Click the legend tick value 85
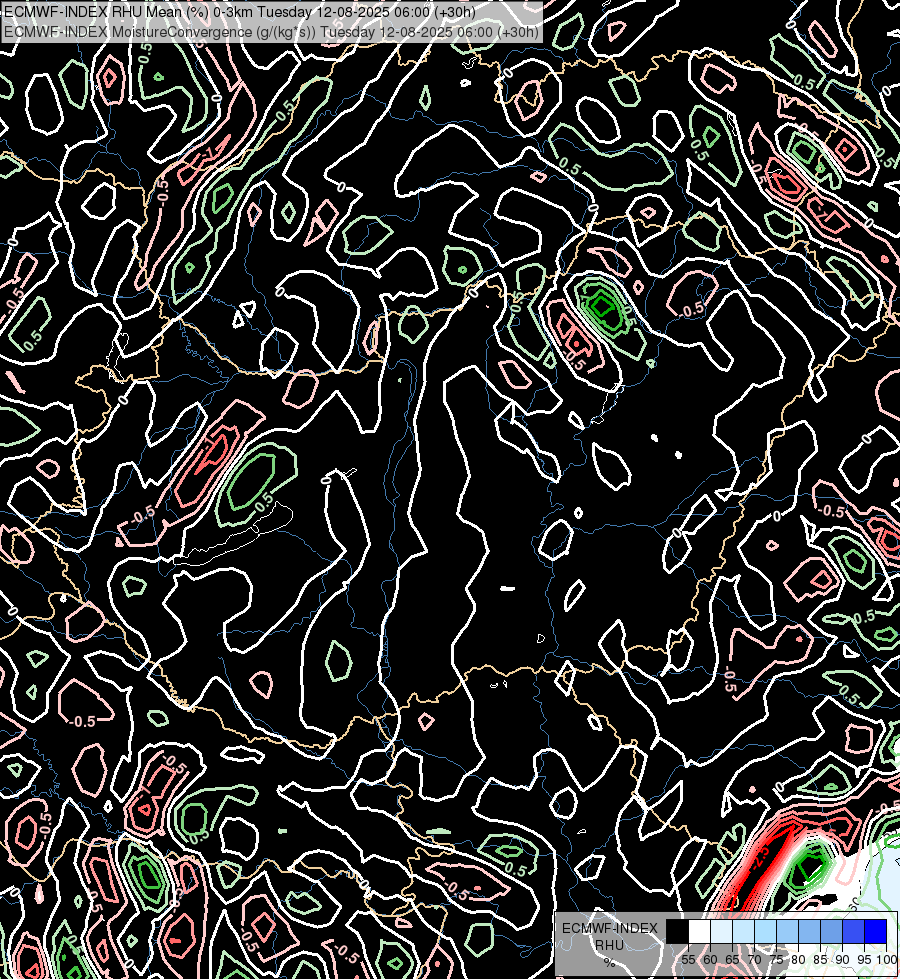Screen dimensions: 900x979 [x=820, y=960]
